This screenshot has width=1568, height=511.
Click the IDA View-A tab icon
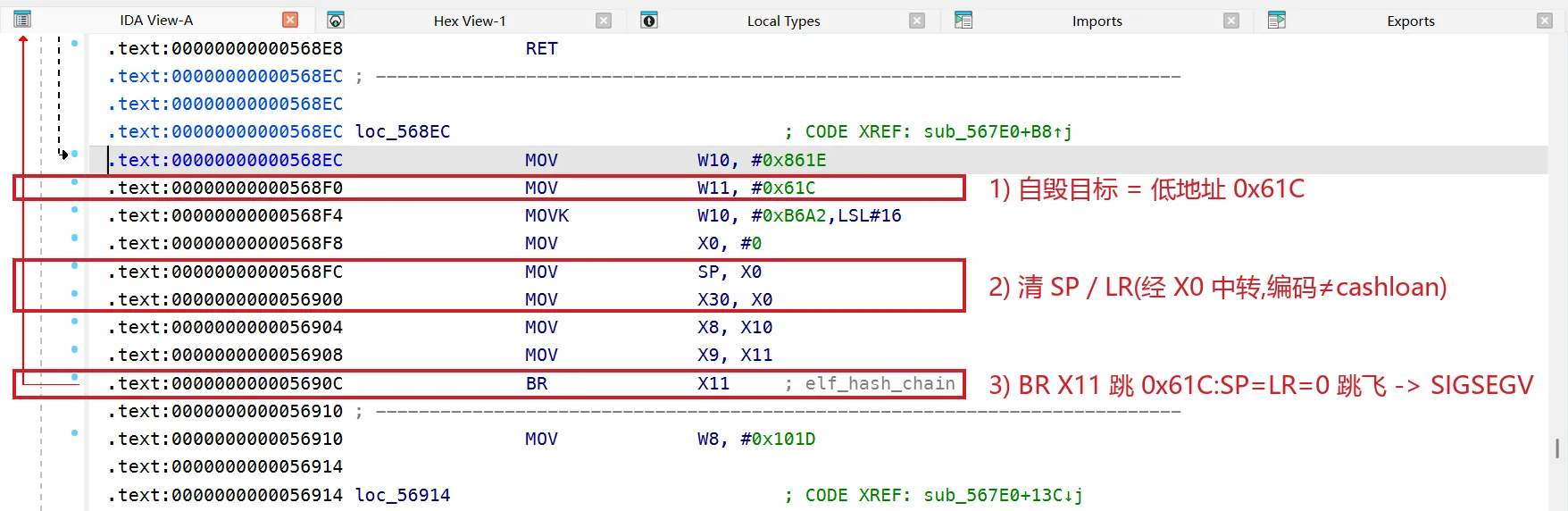point(22,20)
